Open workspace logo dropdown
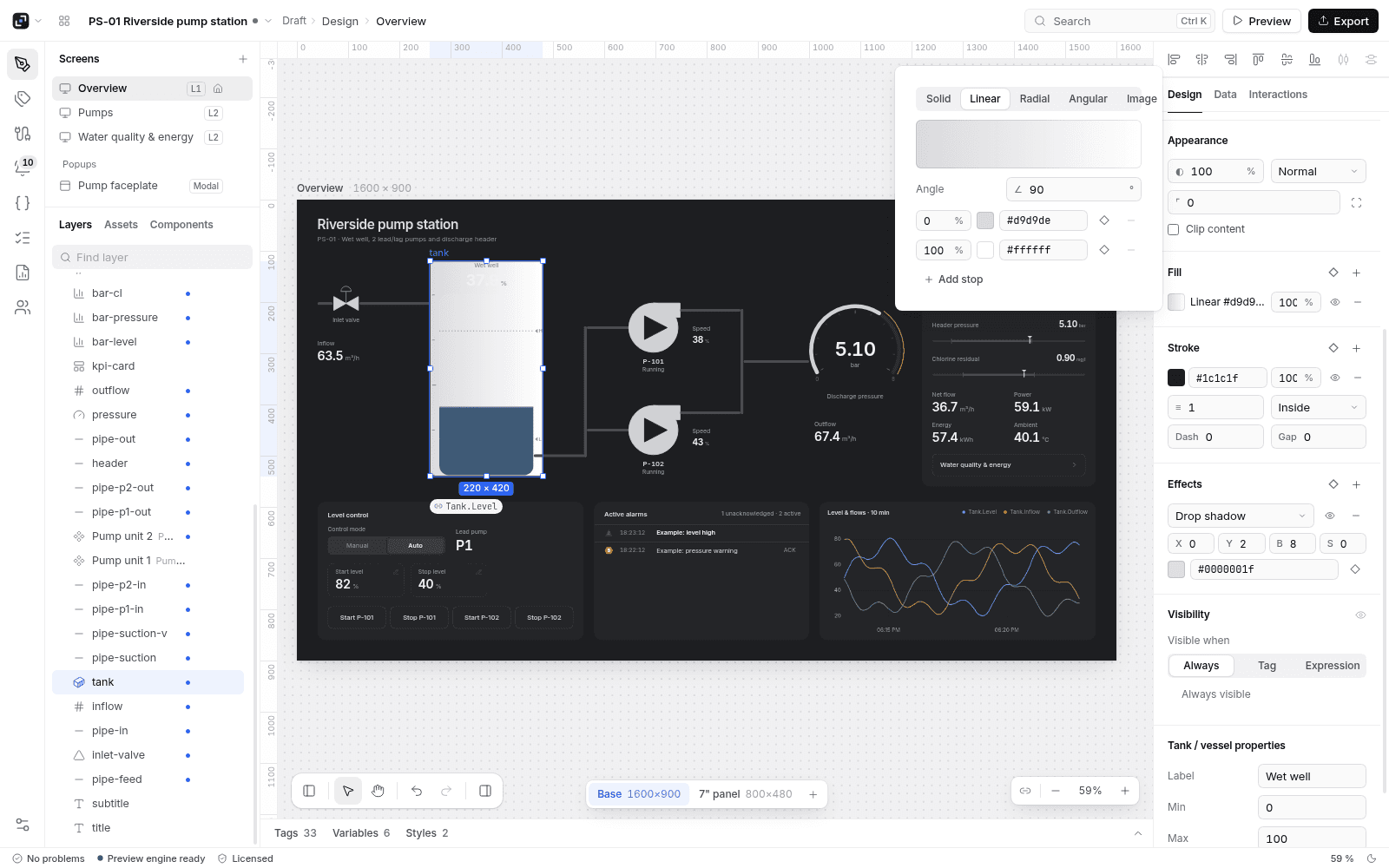The image size is (1389, 868). tap(26, 21)
